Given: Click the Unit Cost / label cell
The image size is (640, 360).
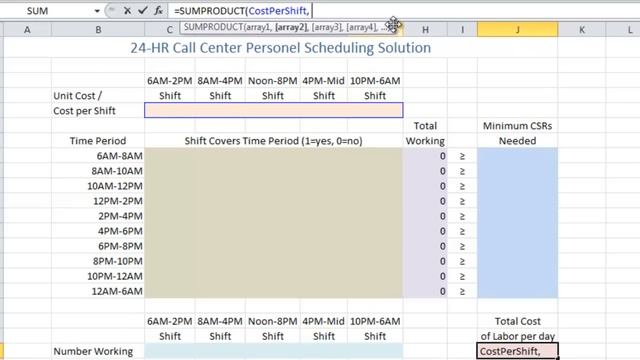Looking at the screenshot, I should point(78,96).
